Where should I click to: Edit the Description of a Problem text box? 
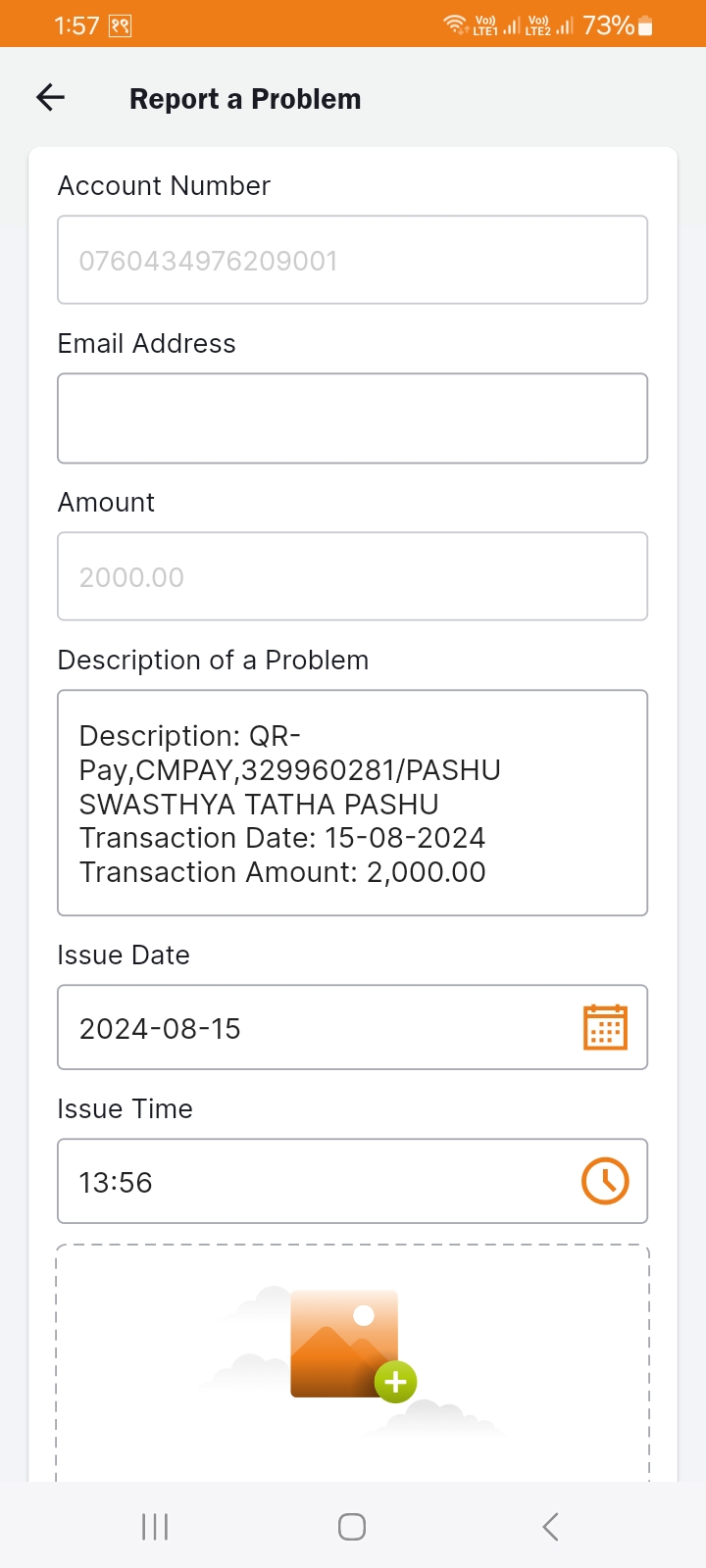point(353,803)
